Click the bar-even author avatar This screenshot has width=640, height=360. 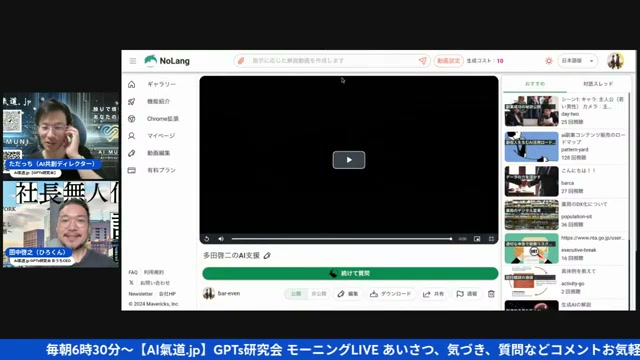pos(209,293)
